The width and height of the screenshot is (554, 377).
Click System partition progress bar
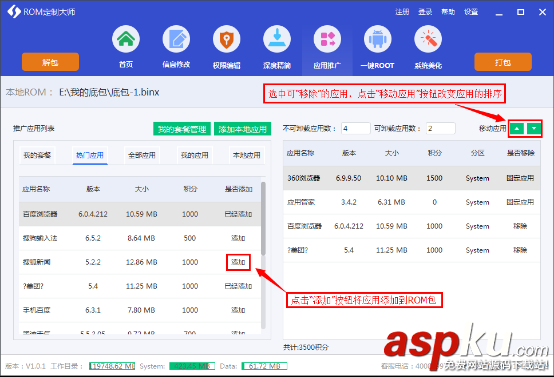coord(192,366)
